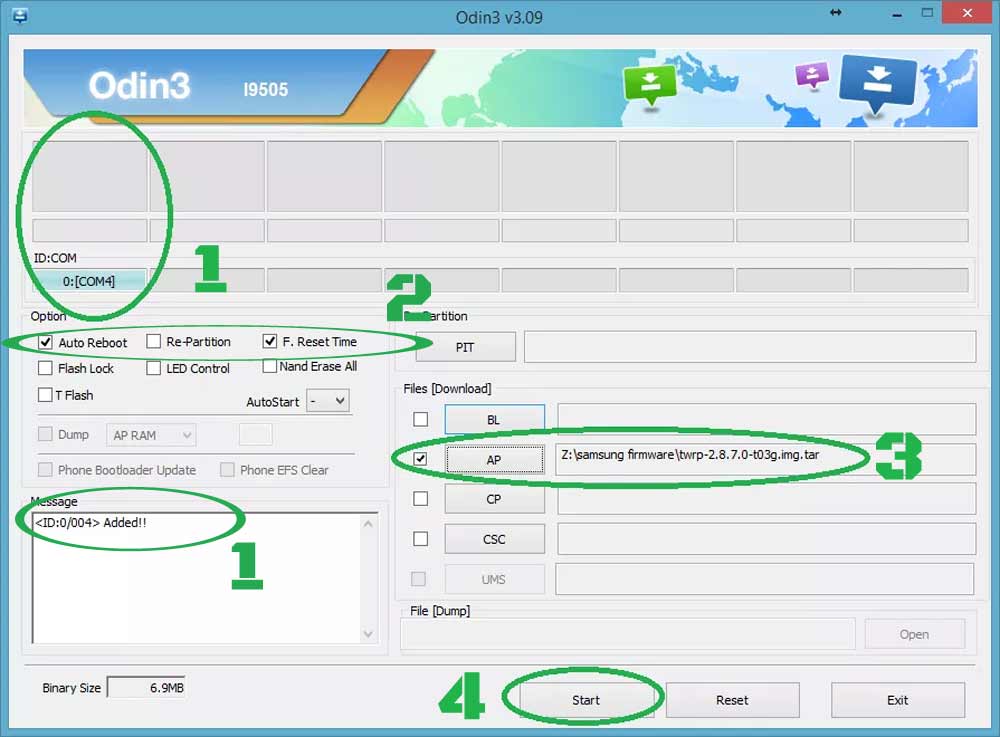Toggle the F. Reset Time checkbox
This screenshot has width=1000, height=737.
point(270,342)
